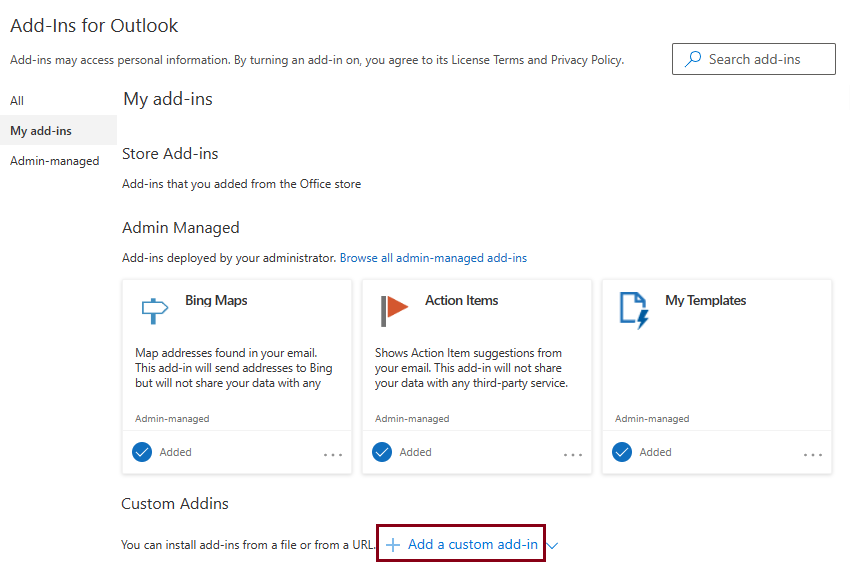Click Add a custom add-in button

[461, 544]
